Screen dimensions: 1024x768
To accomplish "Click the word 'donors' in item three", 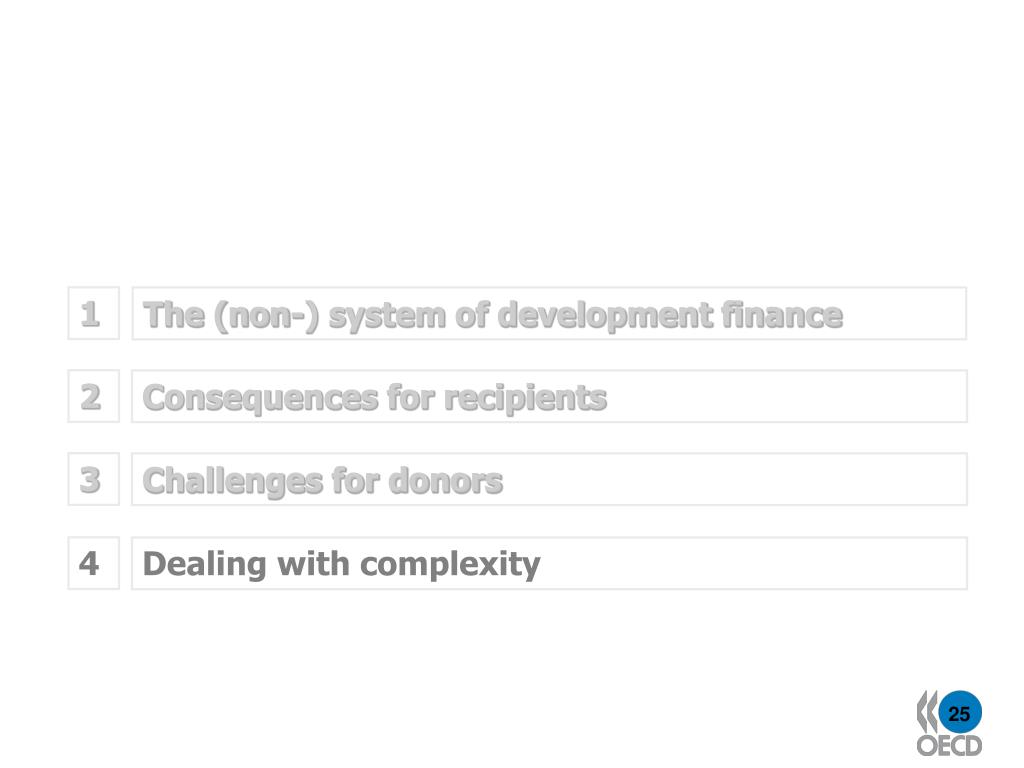I will pos(446,481).
